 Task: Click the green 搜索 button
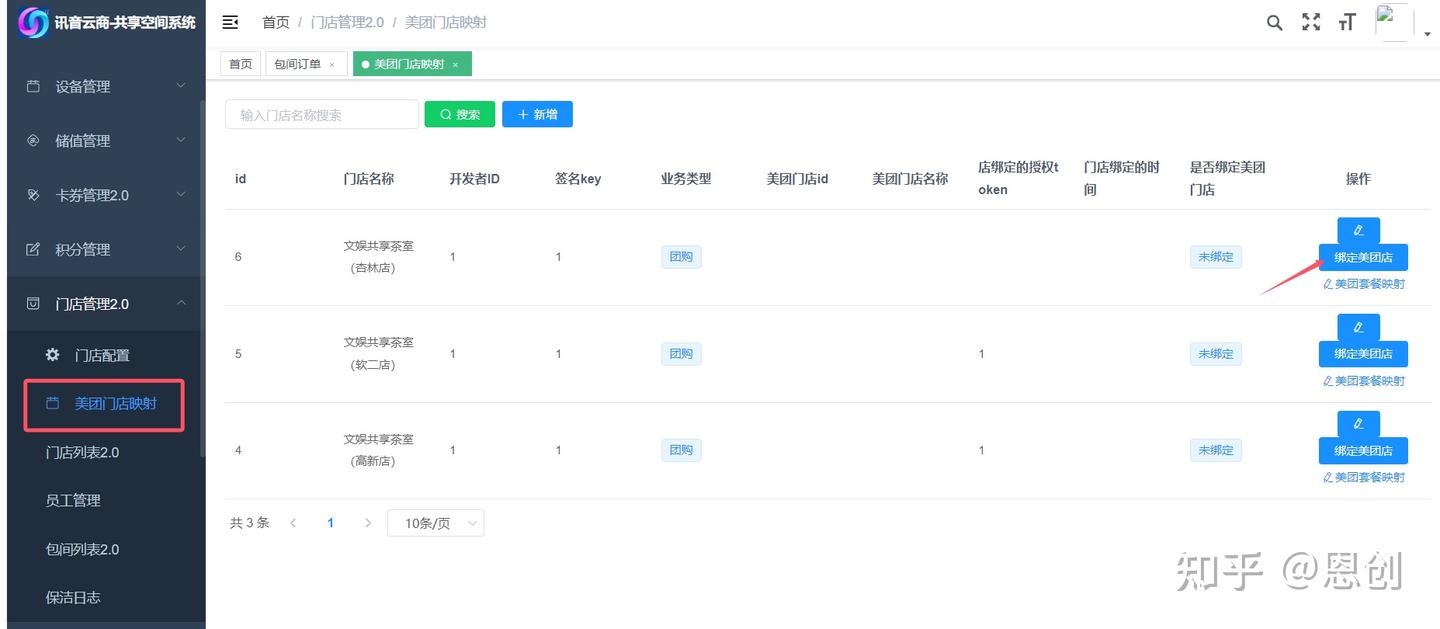460,114
